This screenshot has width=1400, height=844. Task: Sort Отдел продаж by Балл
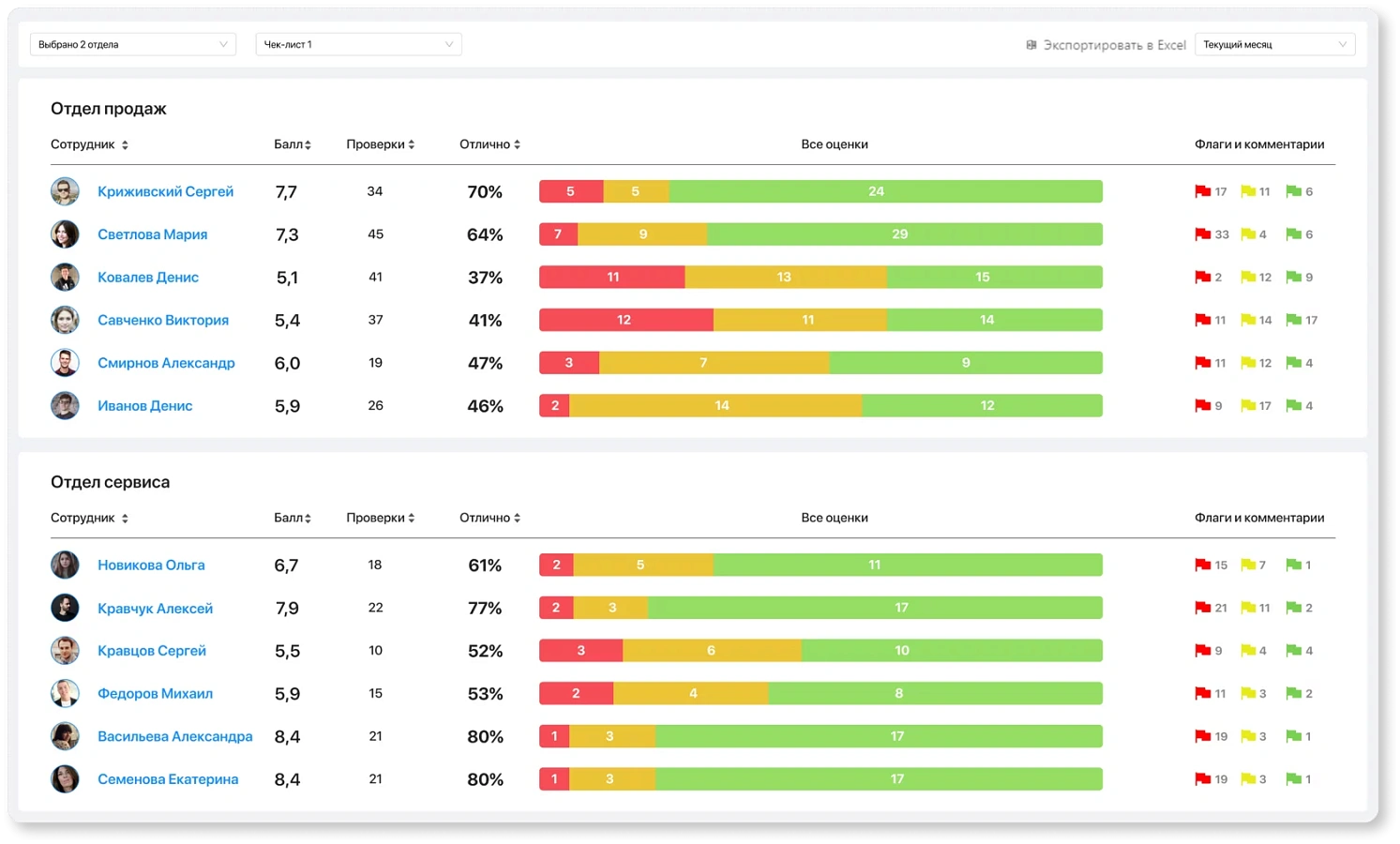pos(293,144)
